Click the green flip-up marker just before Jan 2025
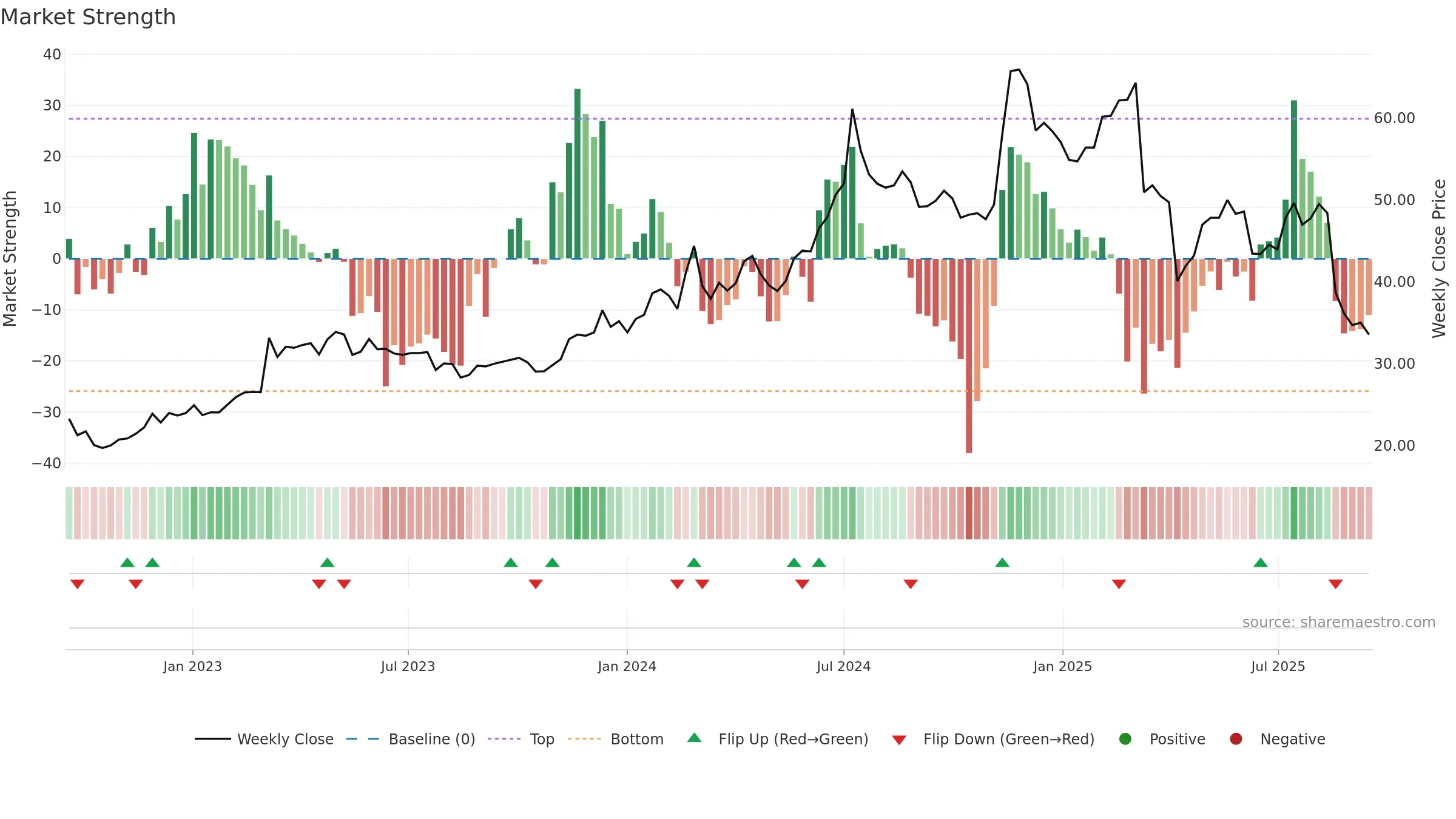 tap(1002, 562)
